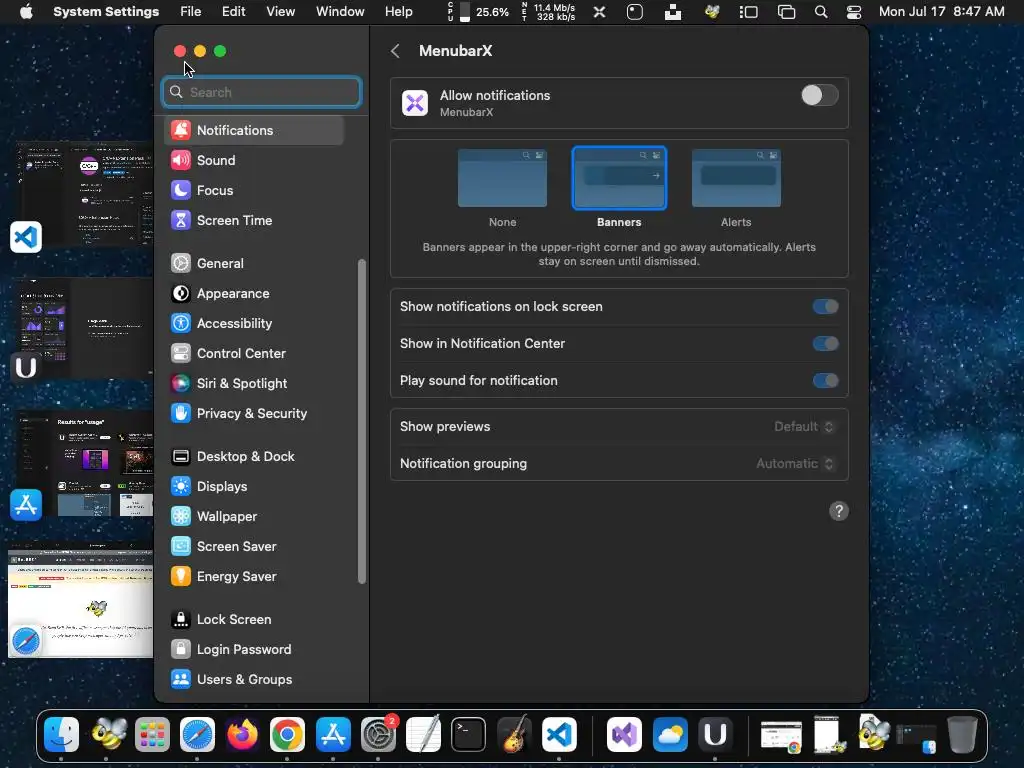Open System Settings from the Dock
Image resolution: width=1024 pixels, height=768 pixels.
coord(378,735)
